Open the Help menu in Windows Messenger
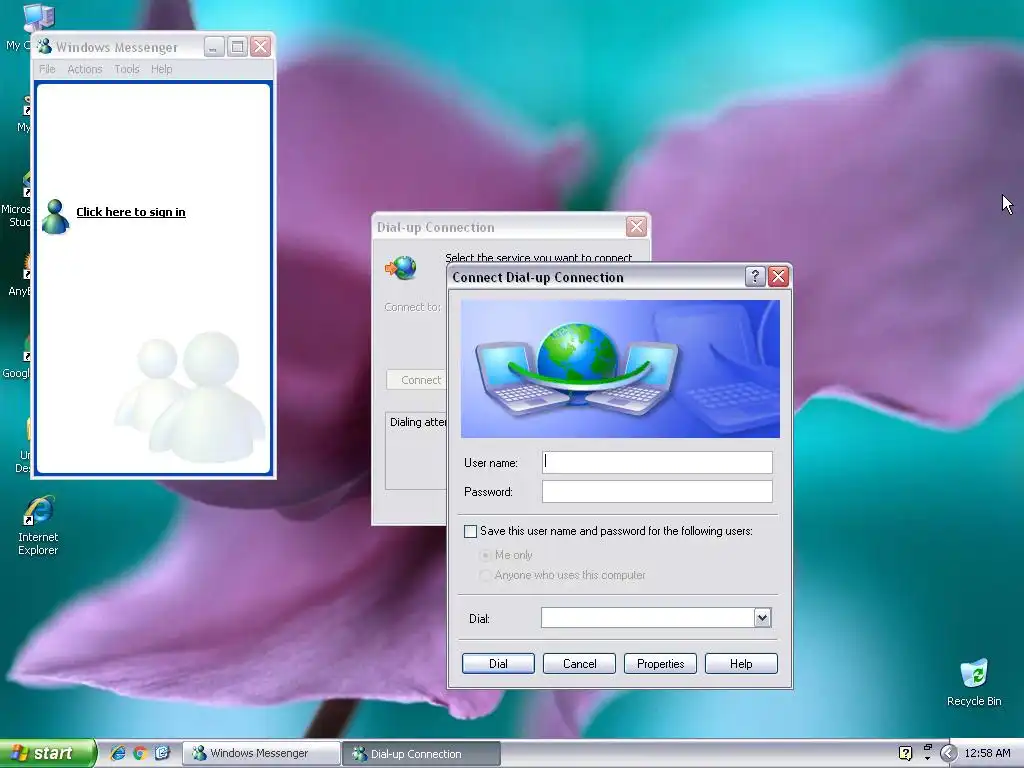The height and width of the screenshot is (768, 1024). click(161, 69)
